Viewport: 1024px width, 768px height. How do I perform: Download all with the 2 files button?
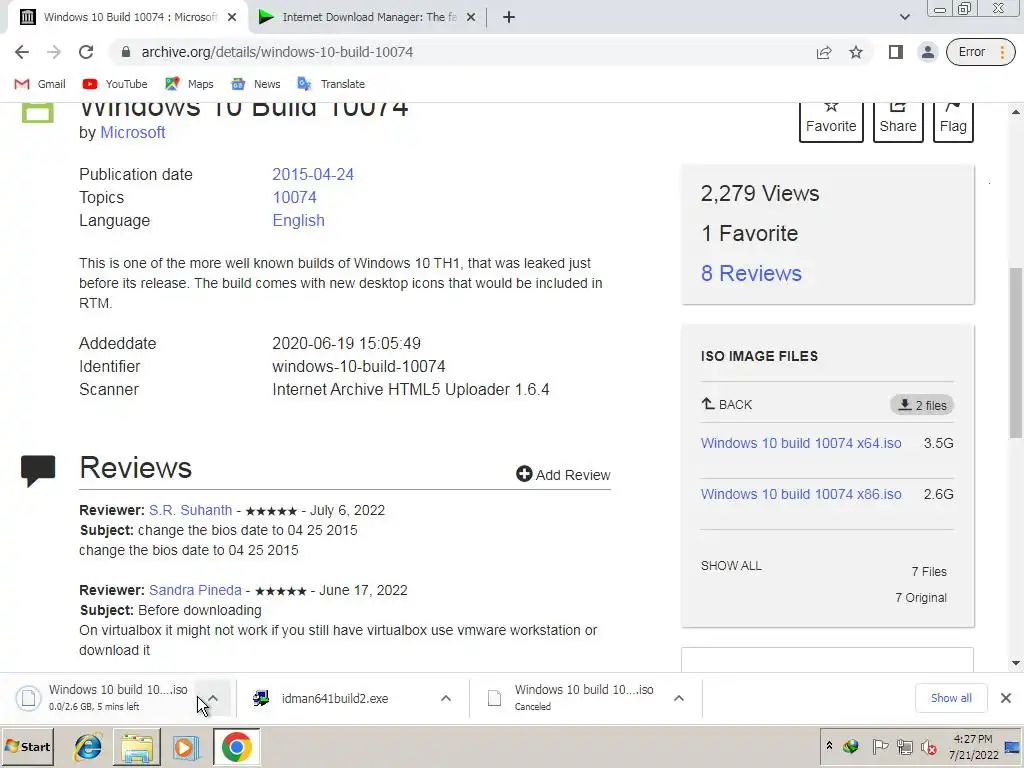pyautogui.click(x=922, y=406)
